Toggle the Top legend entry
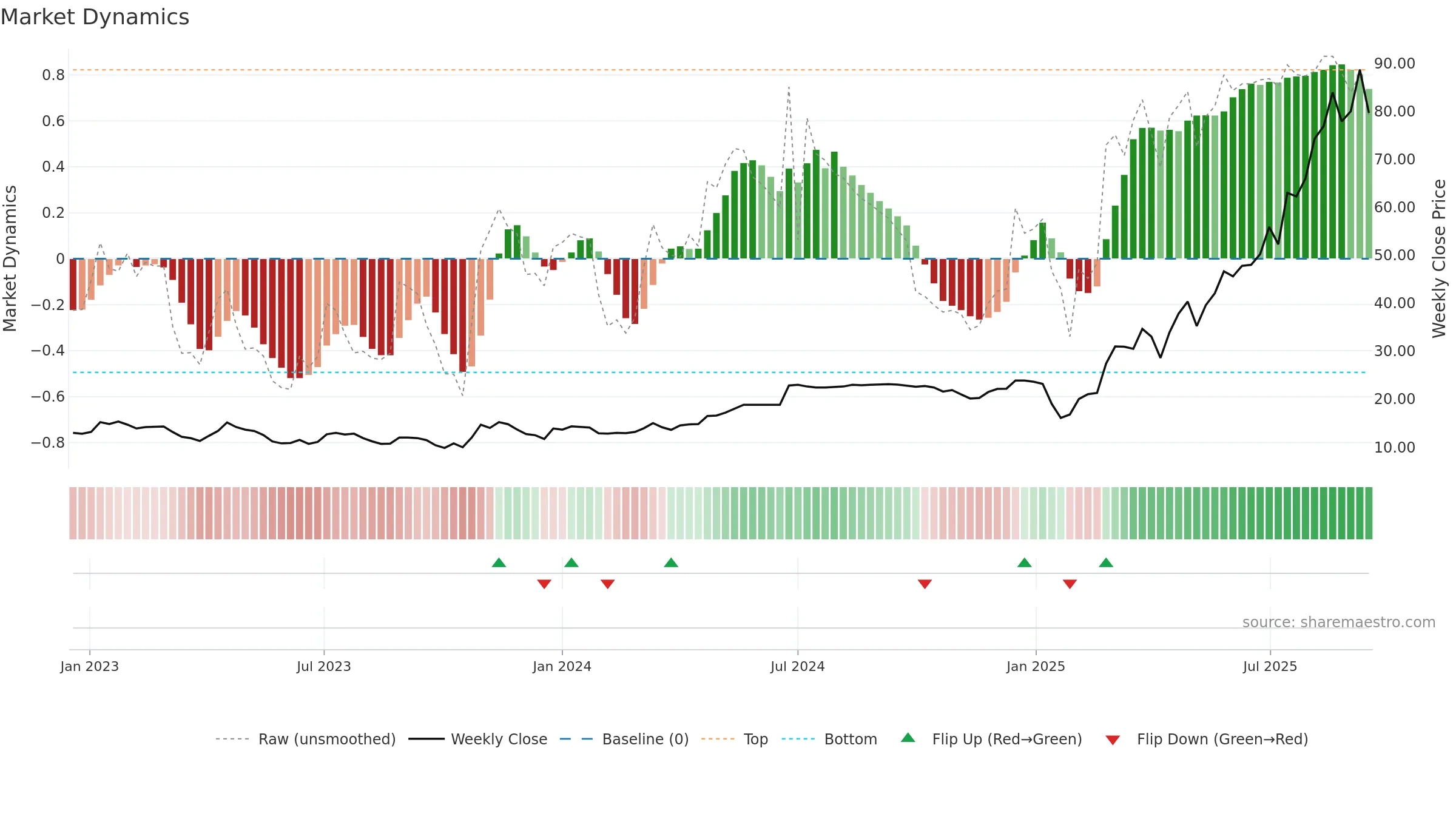 coord(735,739)
